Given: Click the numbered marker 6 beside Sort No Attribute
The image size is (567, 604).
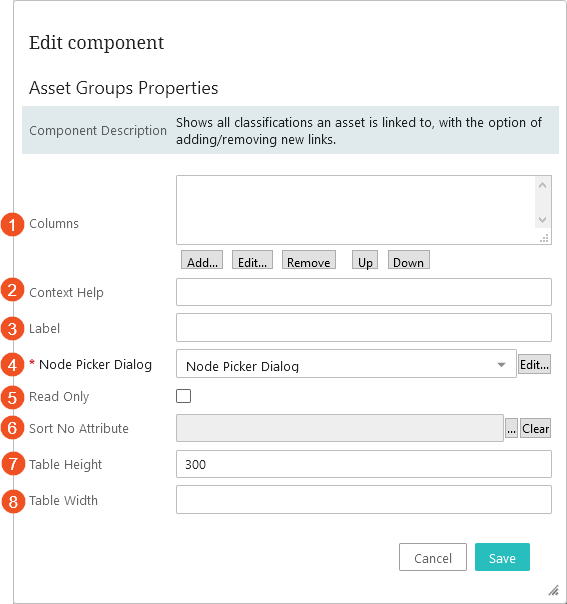Looking at the screenshot, I should click(x=13, y=428).
